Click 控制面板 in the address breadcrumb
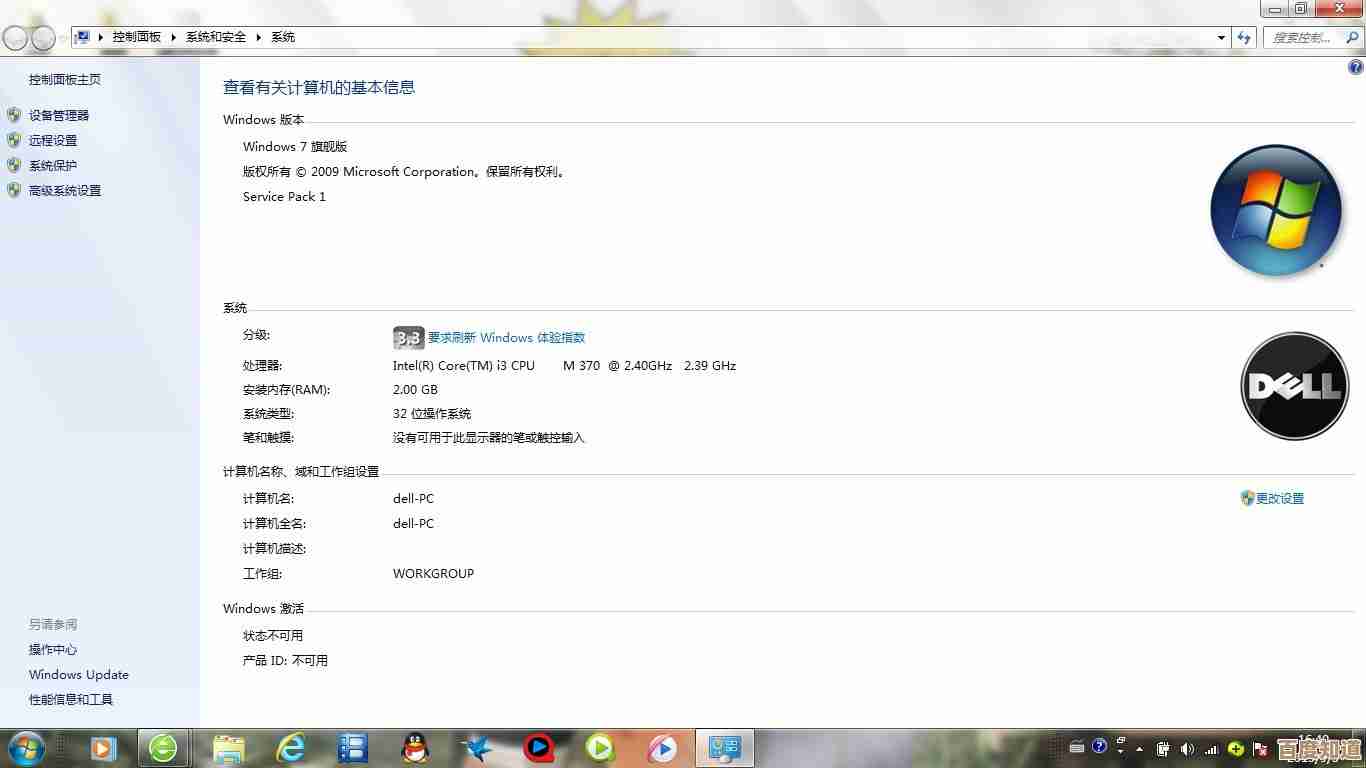The width and height of the screenshot is (1366, 768). [x=136, y=37]
